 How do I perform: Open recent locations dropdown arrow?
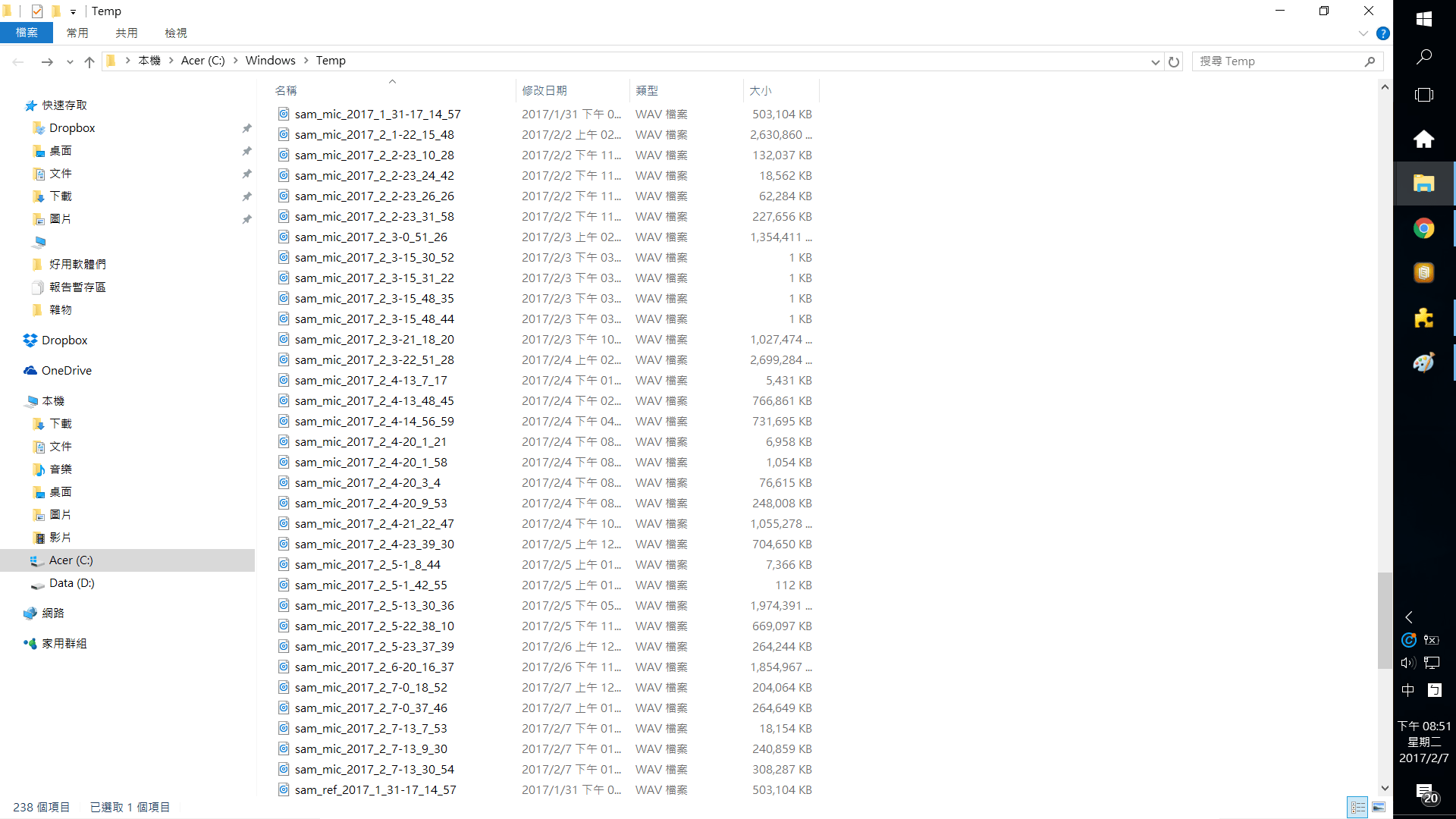pyautogui.click(x=70, y=61)
